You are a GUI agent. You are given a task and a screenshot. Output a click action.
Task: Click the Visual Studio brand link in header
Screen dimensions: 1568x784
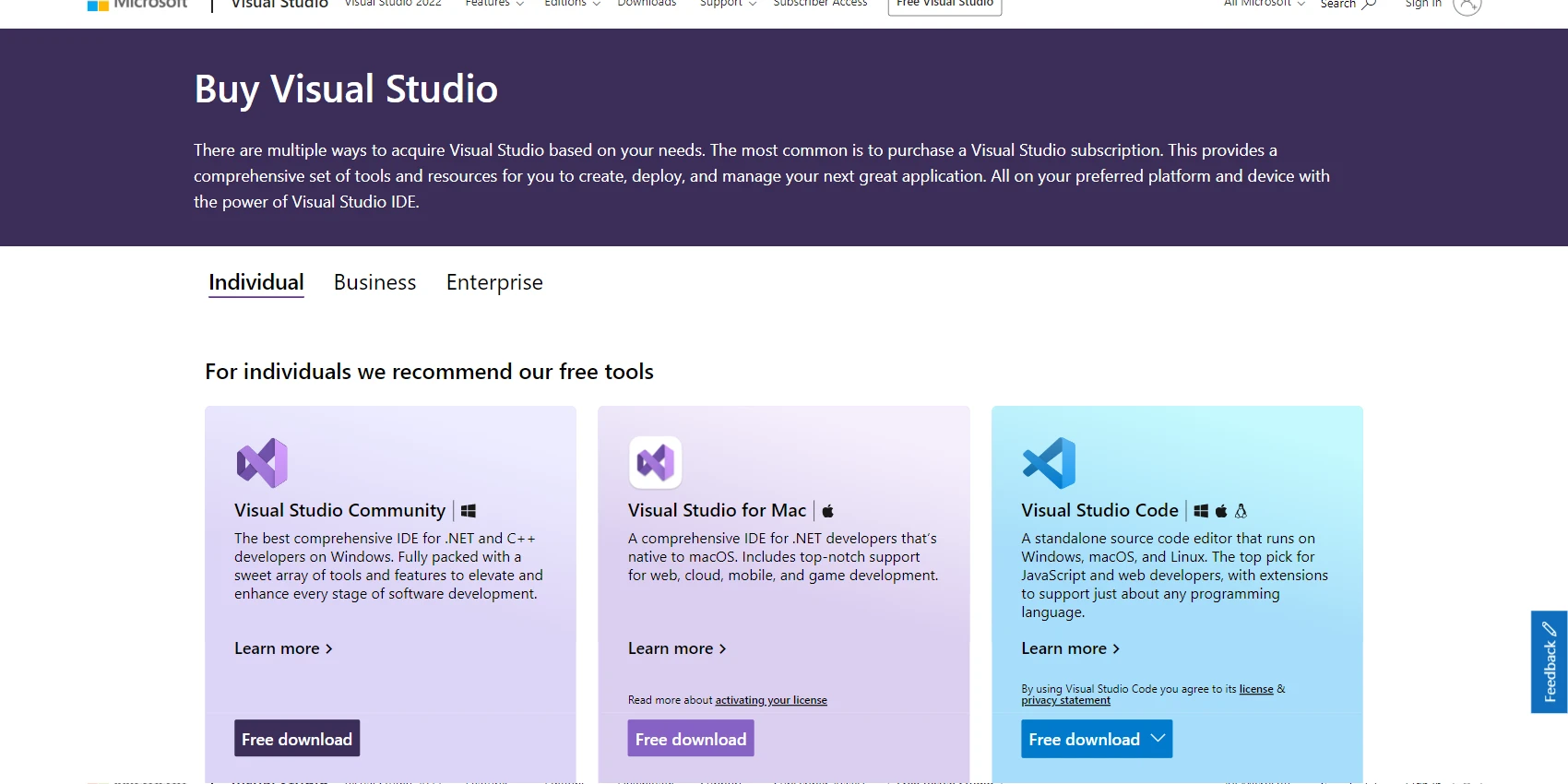[279, 5]
